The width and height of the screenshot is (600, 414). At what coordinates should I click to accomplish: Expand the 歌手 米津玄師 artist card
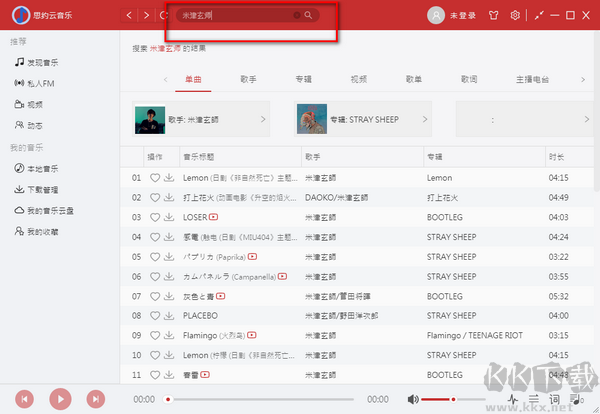pos(263,119)
